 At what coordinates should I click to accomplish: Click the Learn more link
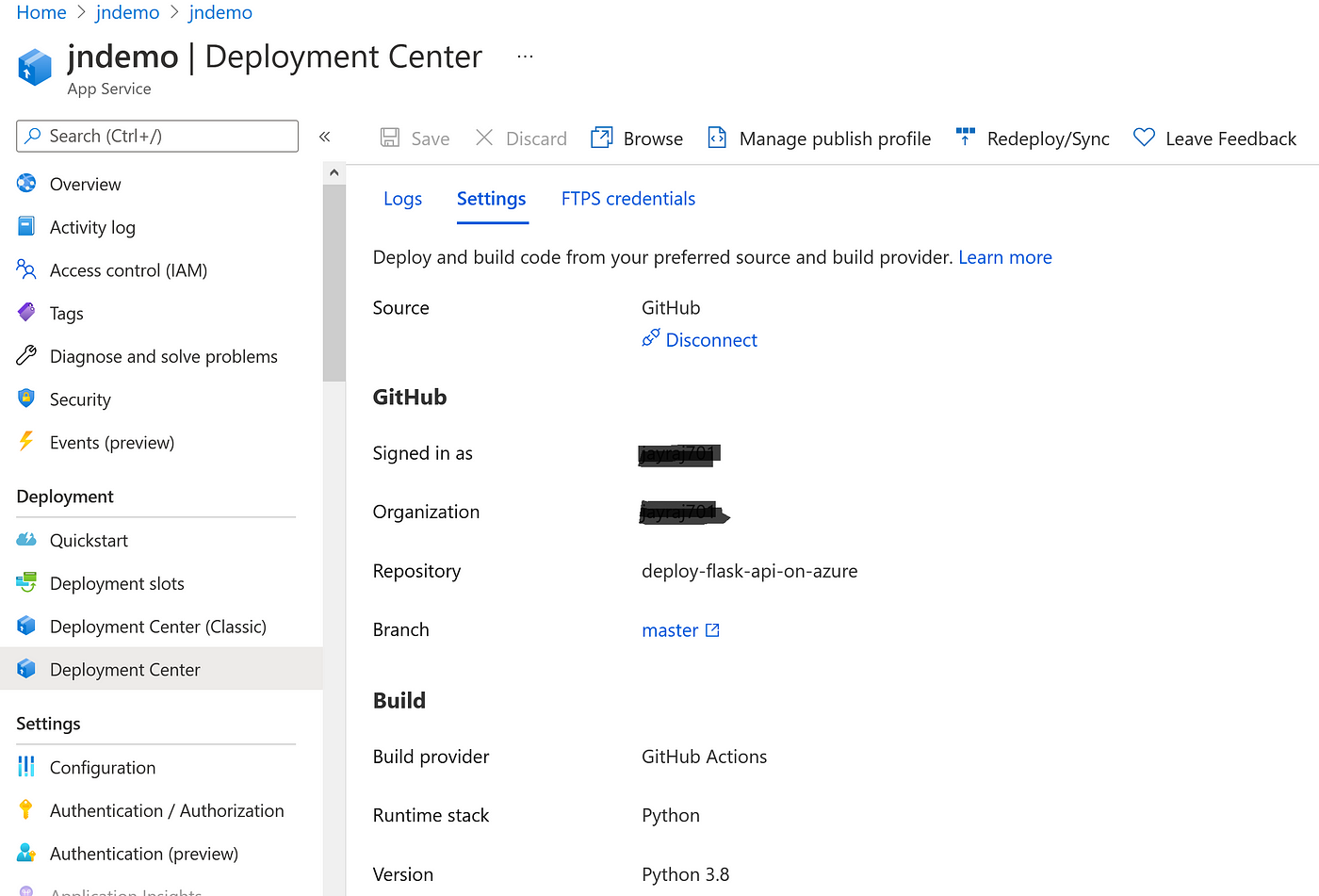1005,257
